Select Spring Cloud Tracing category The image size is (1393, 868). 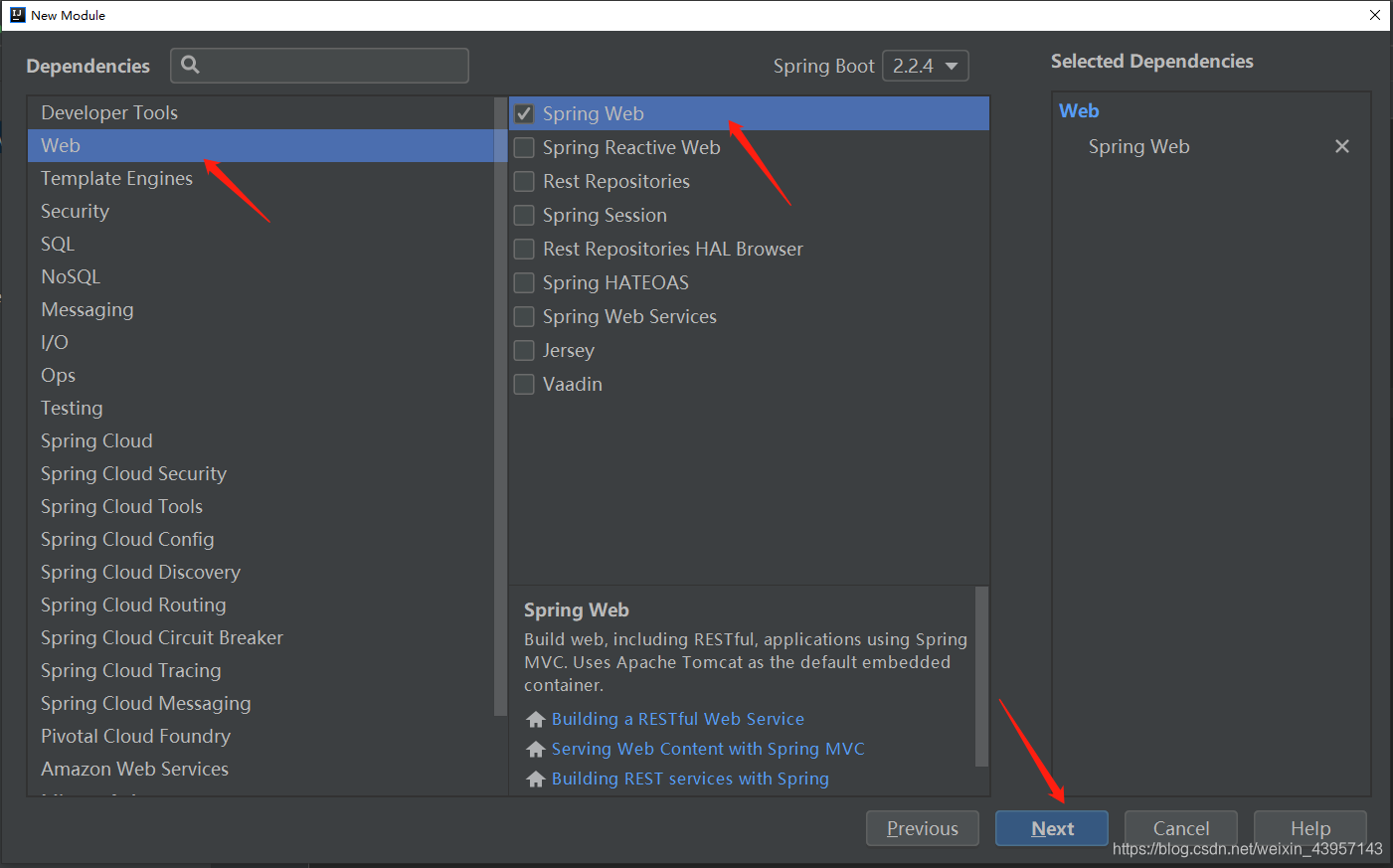click(x=261, y=670)
